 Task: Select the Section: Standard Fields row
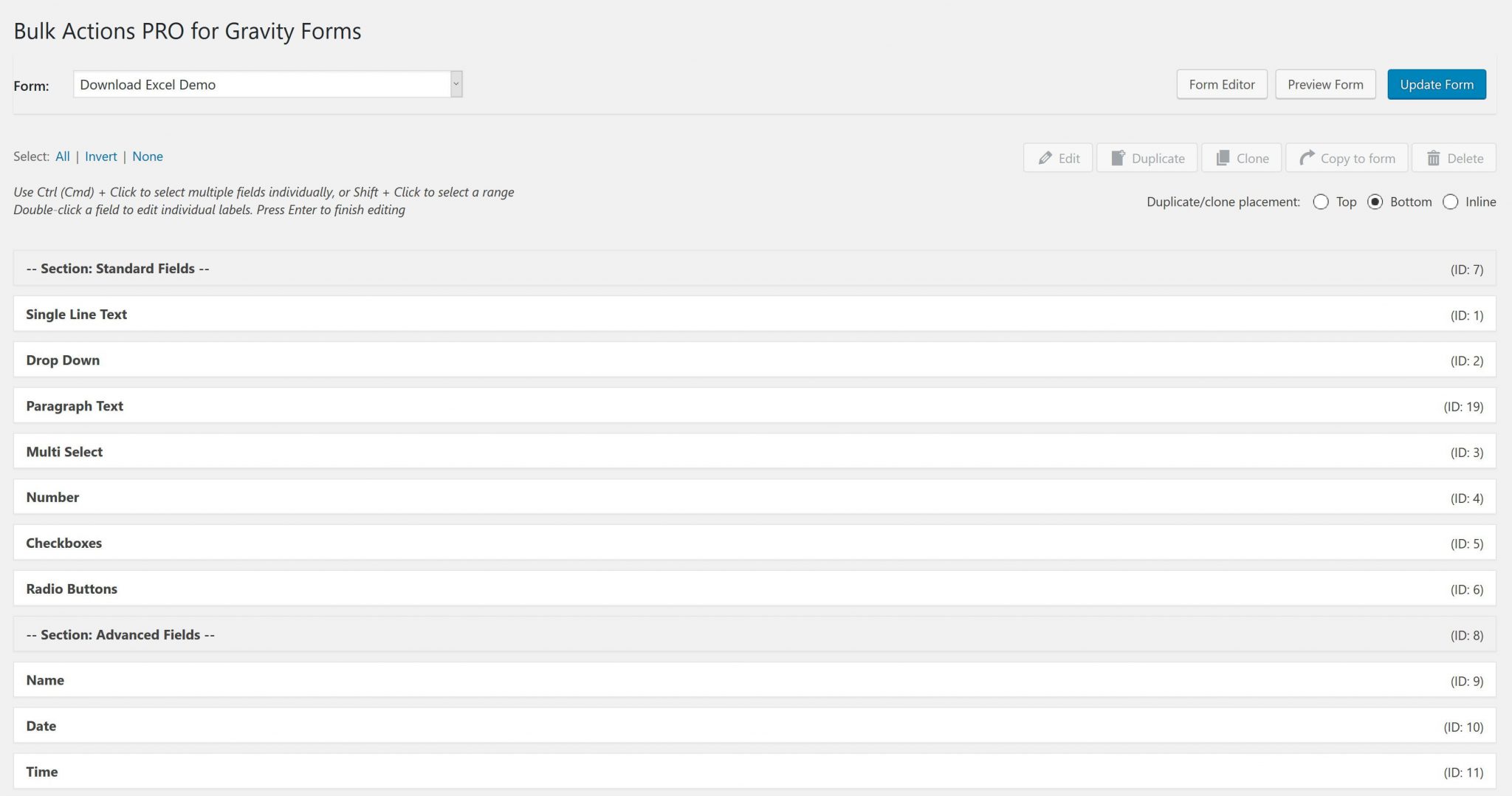[755, 269]
